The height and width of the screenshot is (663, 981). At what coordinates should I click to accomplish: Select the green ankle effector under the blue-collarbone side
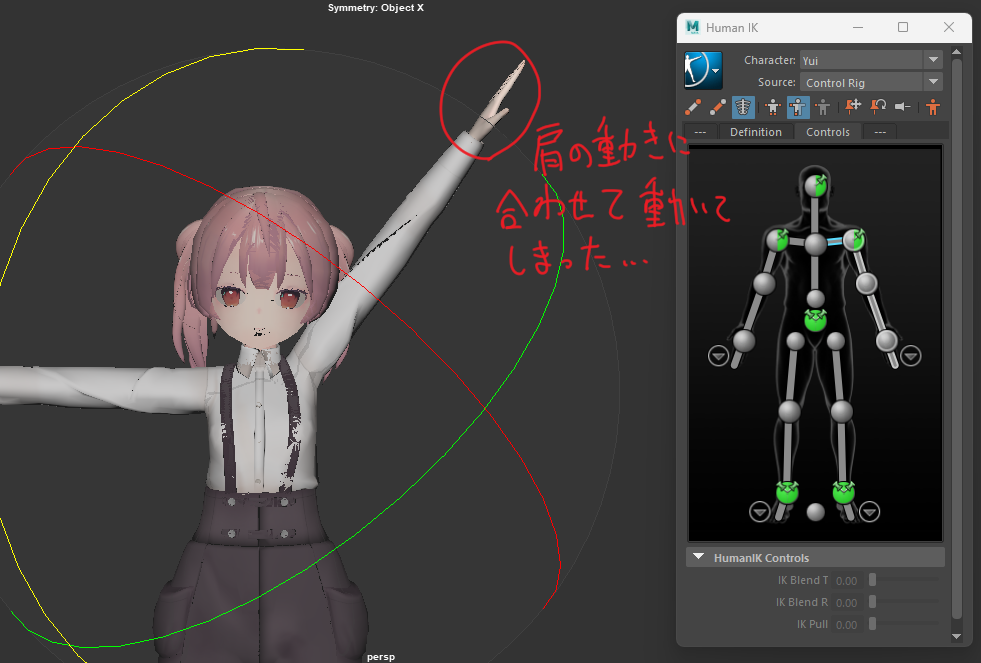point(844,492)
